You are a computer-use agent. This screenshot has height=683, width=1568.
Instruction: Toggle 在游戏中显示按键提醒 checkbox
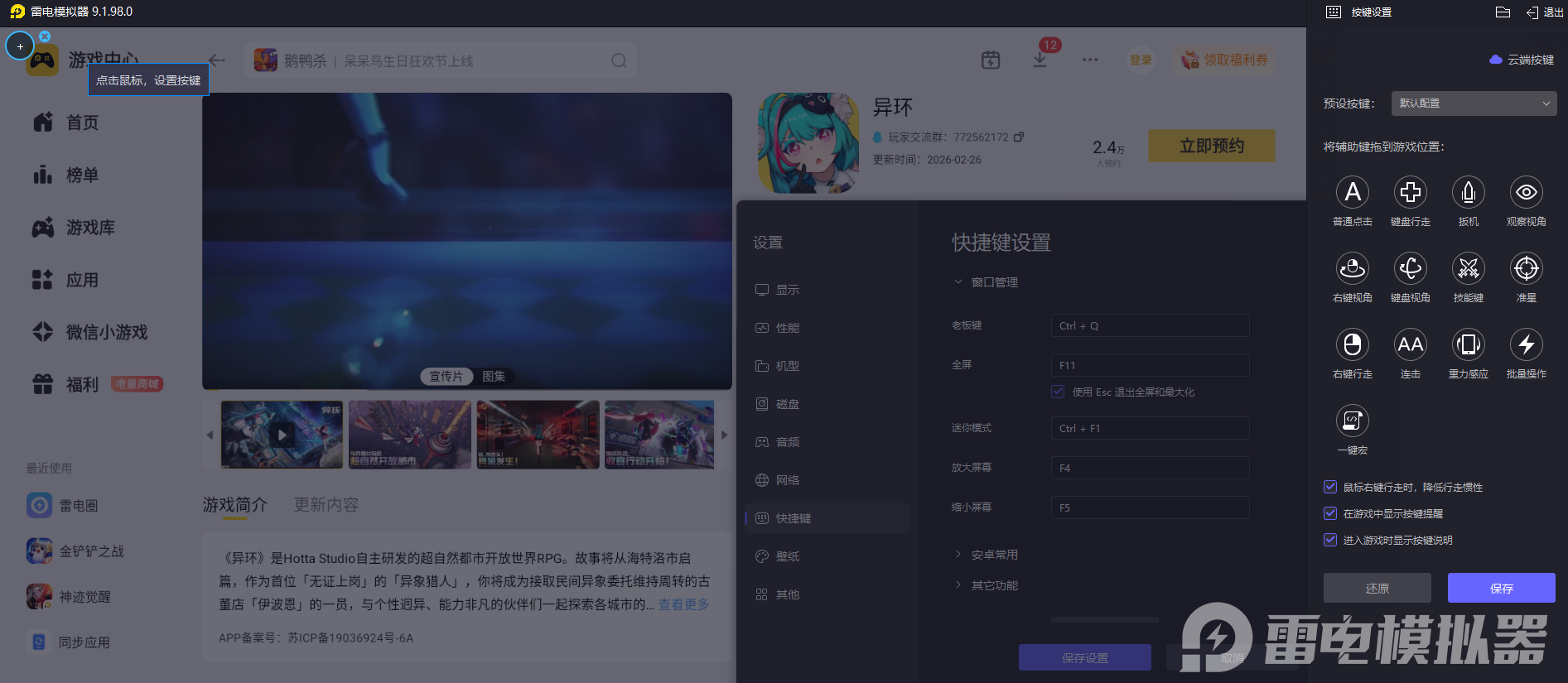pos(1330,513)
